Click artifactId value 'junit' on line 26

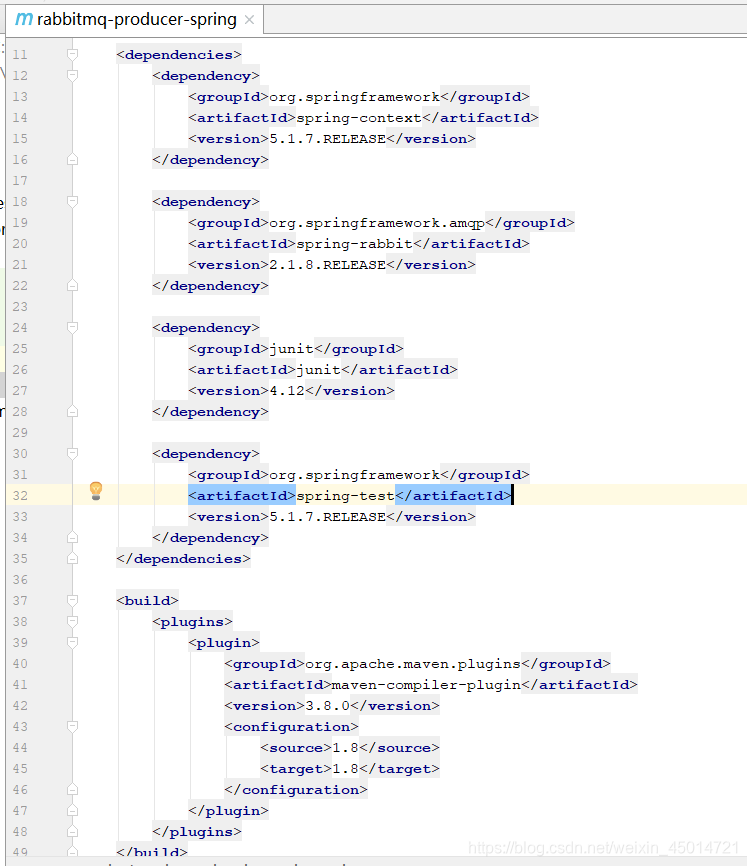click(x=319, y=369)
